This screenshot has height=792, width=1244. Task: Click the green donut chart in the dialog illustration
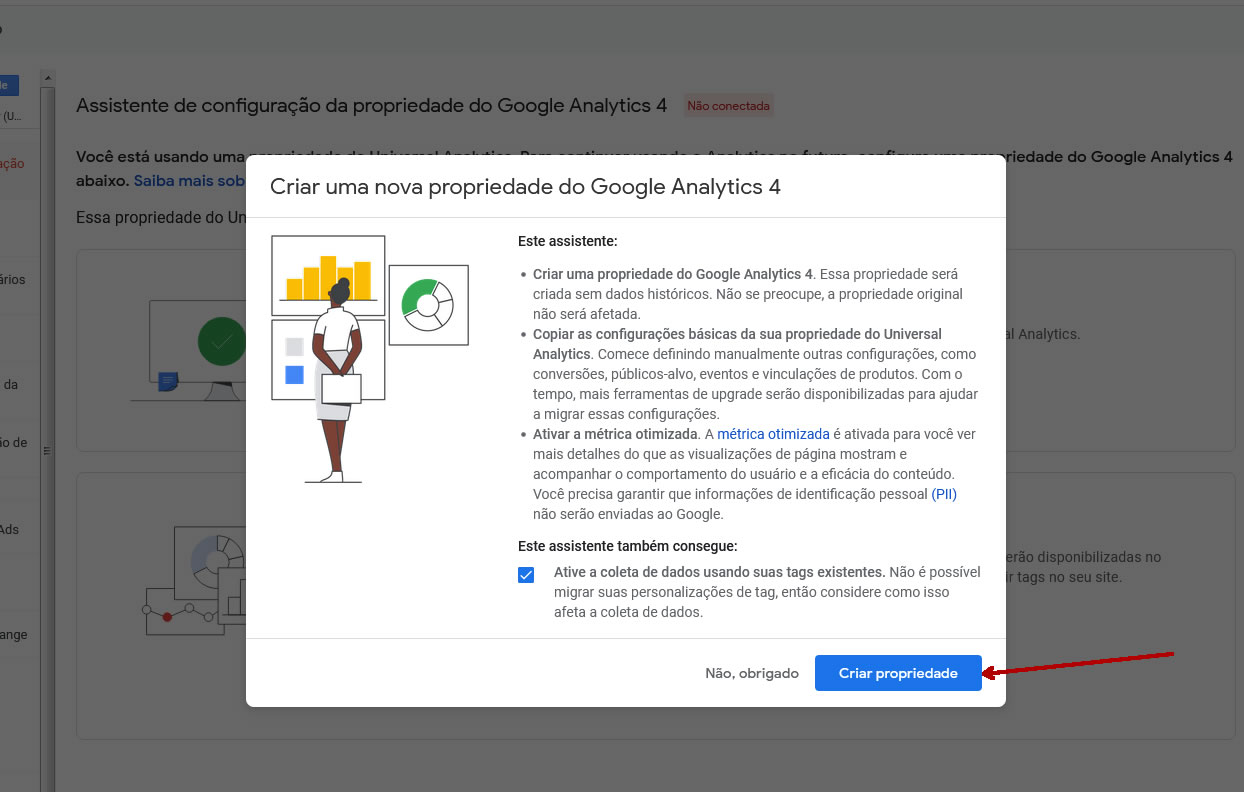click(428, 305)
